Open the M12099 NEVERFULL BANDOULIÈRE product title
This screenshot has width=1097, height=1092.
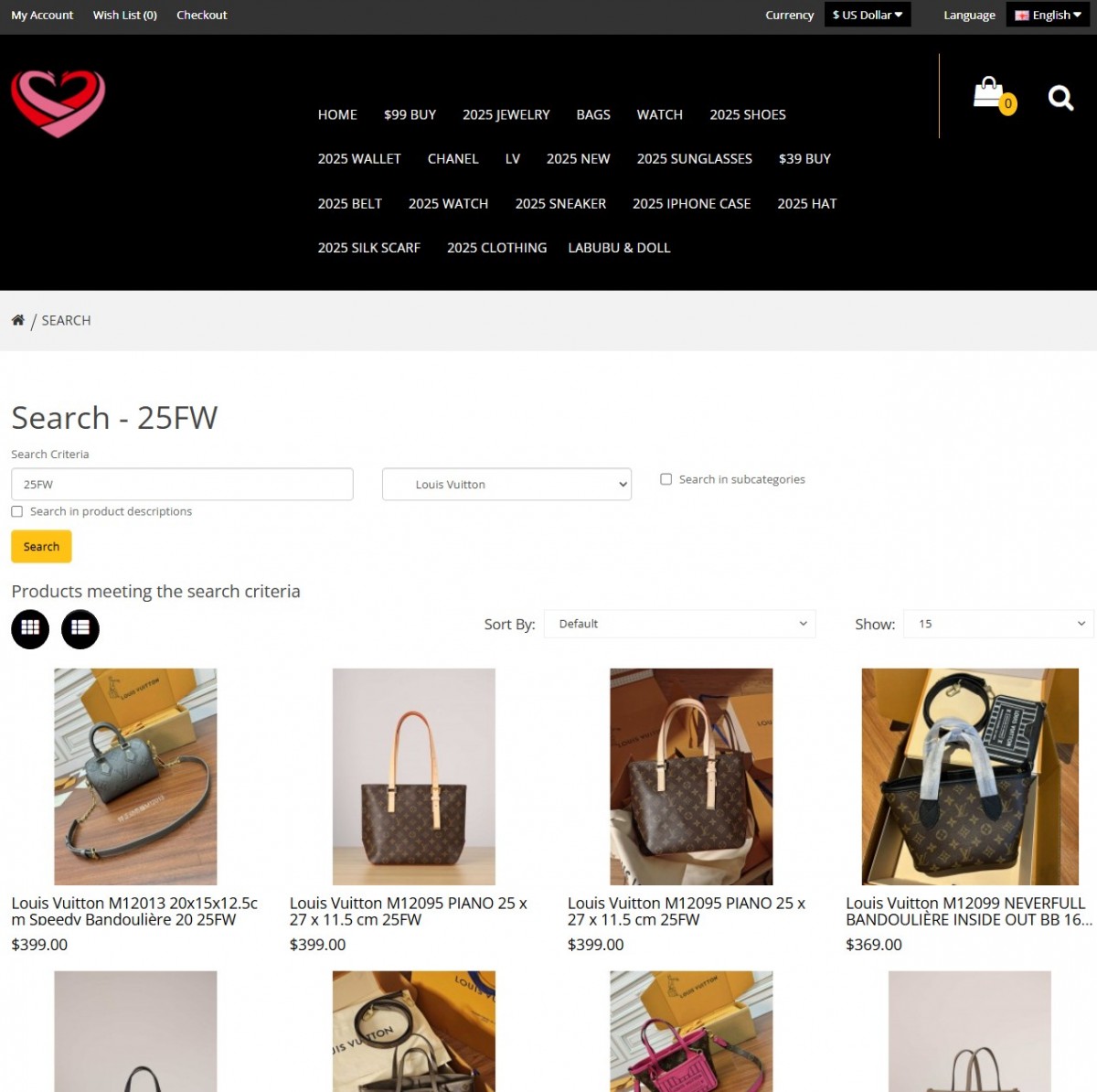click(969, 911)
